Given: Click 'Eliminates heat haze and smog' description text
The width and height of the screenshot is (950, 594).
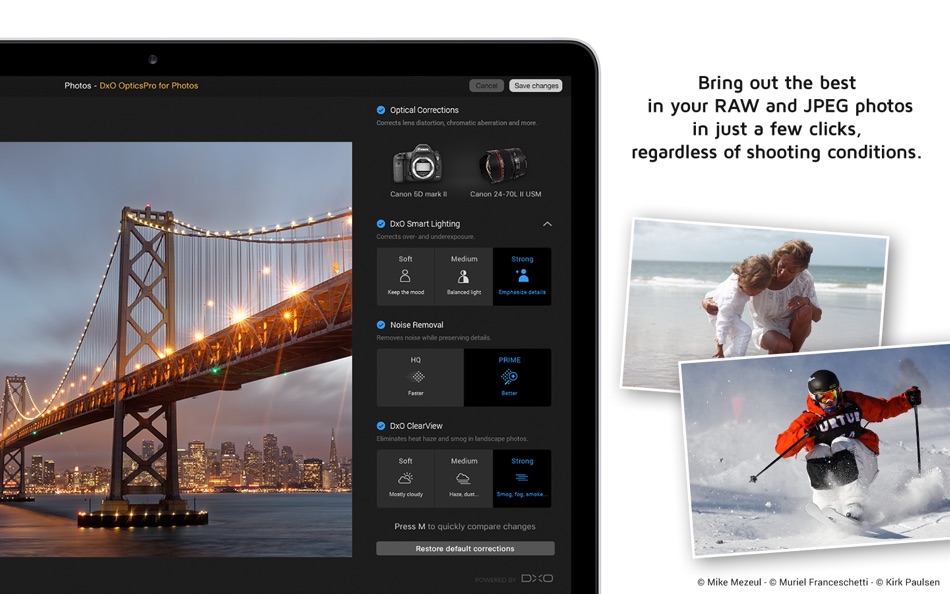Looking at the screenshot, I should point(451,438).
